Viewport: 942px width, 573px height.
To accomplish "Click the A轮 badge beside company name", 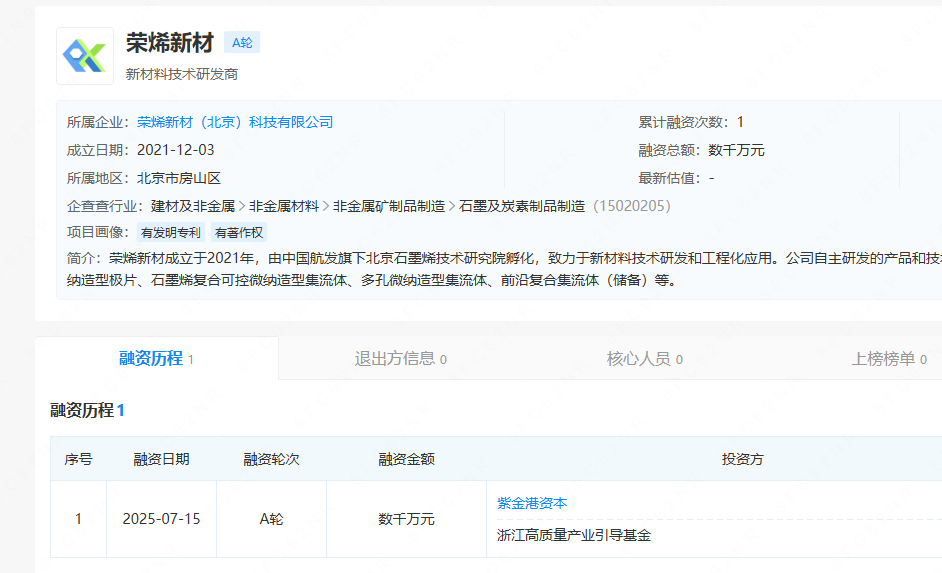I will click(x=242, y=43).
